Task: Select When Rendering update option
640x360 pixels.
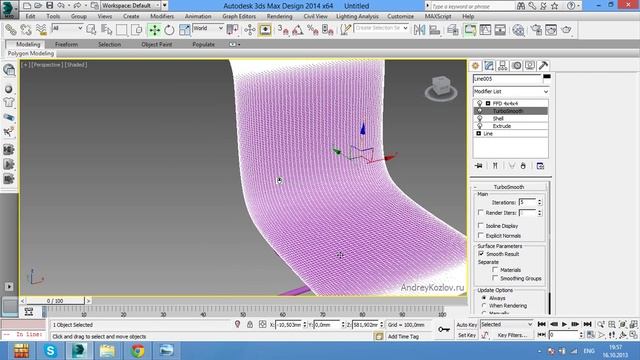Action: tap(484, 305)
